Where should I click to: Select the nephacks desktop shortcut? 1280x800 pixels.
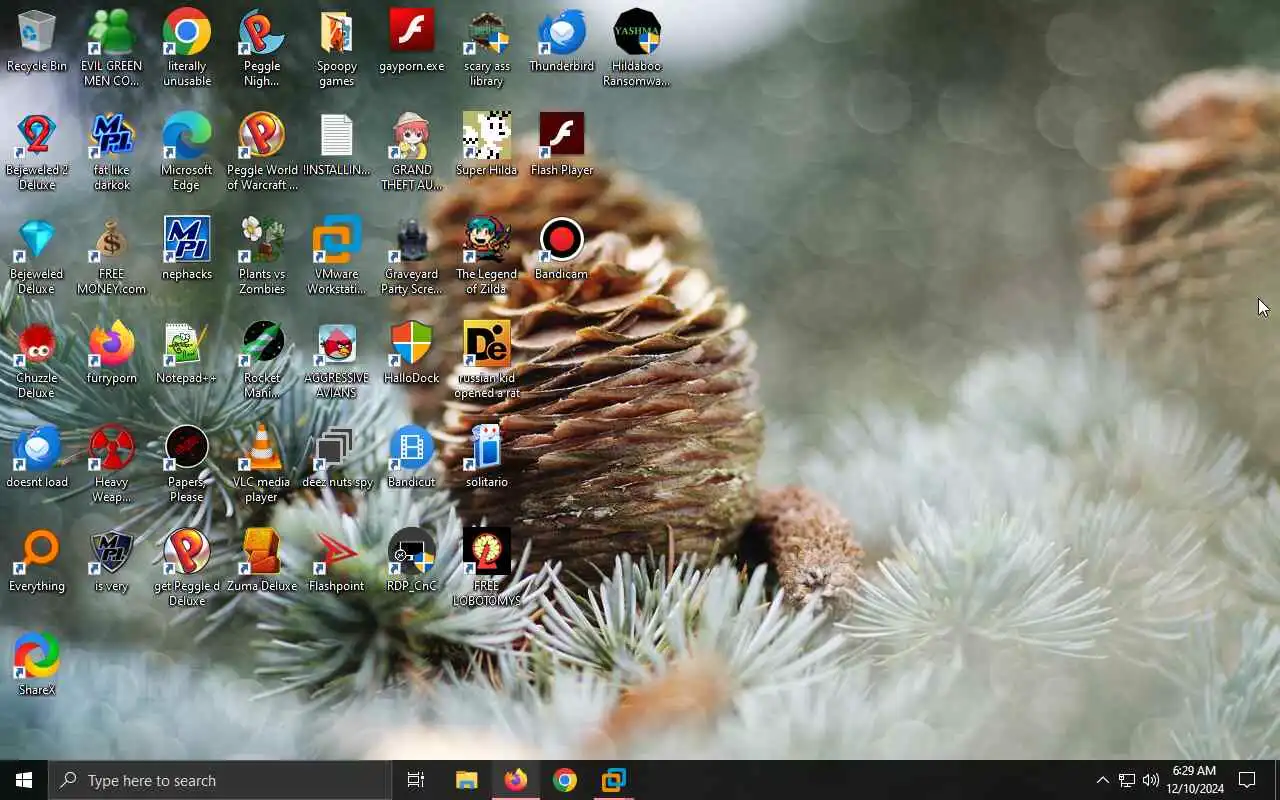(x=187, y=250)
